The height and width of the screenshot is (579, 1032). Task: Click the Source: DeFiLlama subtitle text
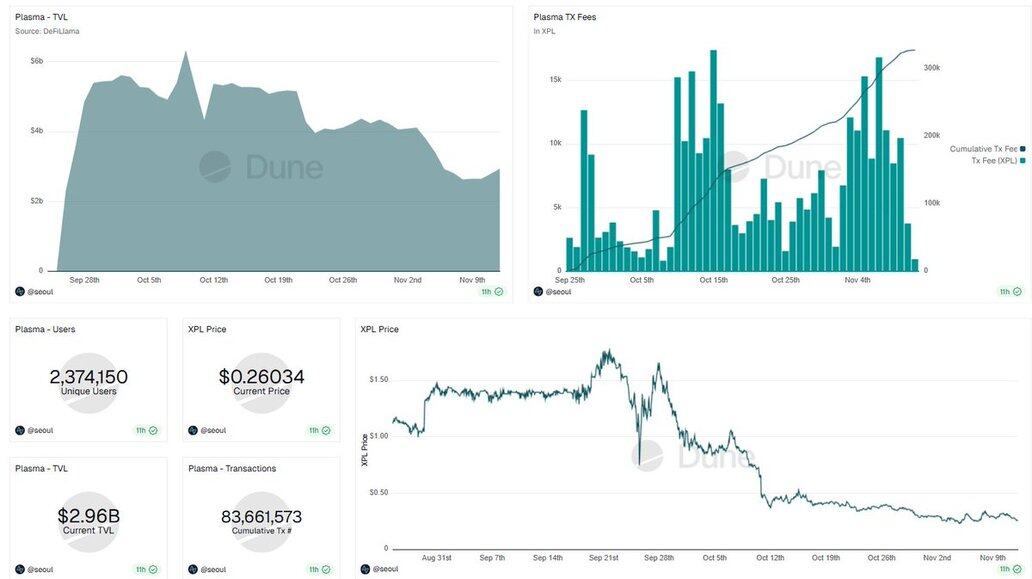[47, 31]
